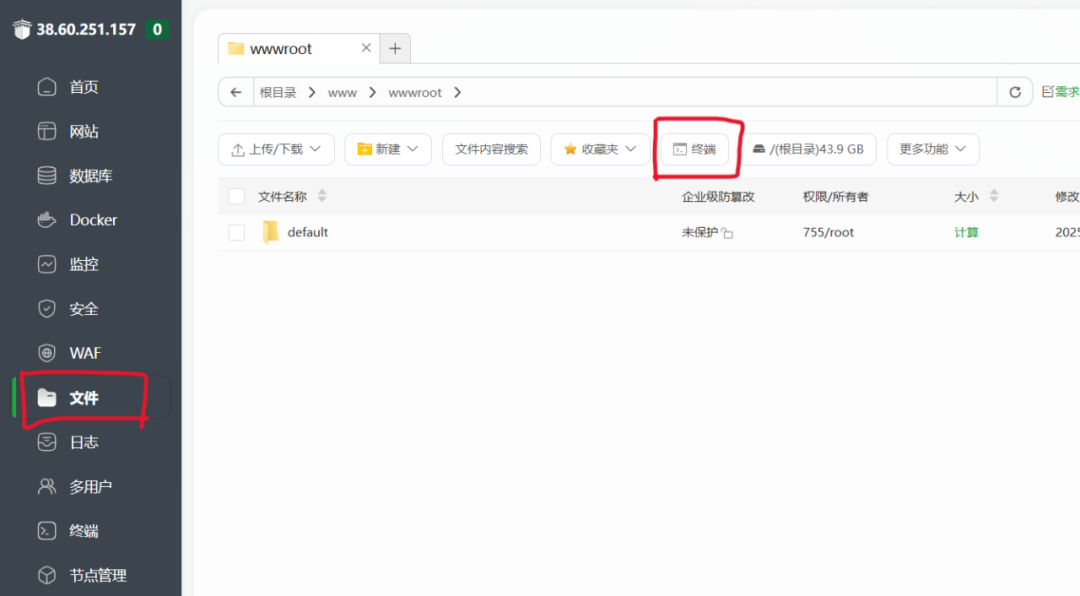The image size is (1080, 596).
Task: Open the 节点管理 menu item
Action: coord(97,575)
